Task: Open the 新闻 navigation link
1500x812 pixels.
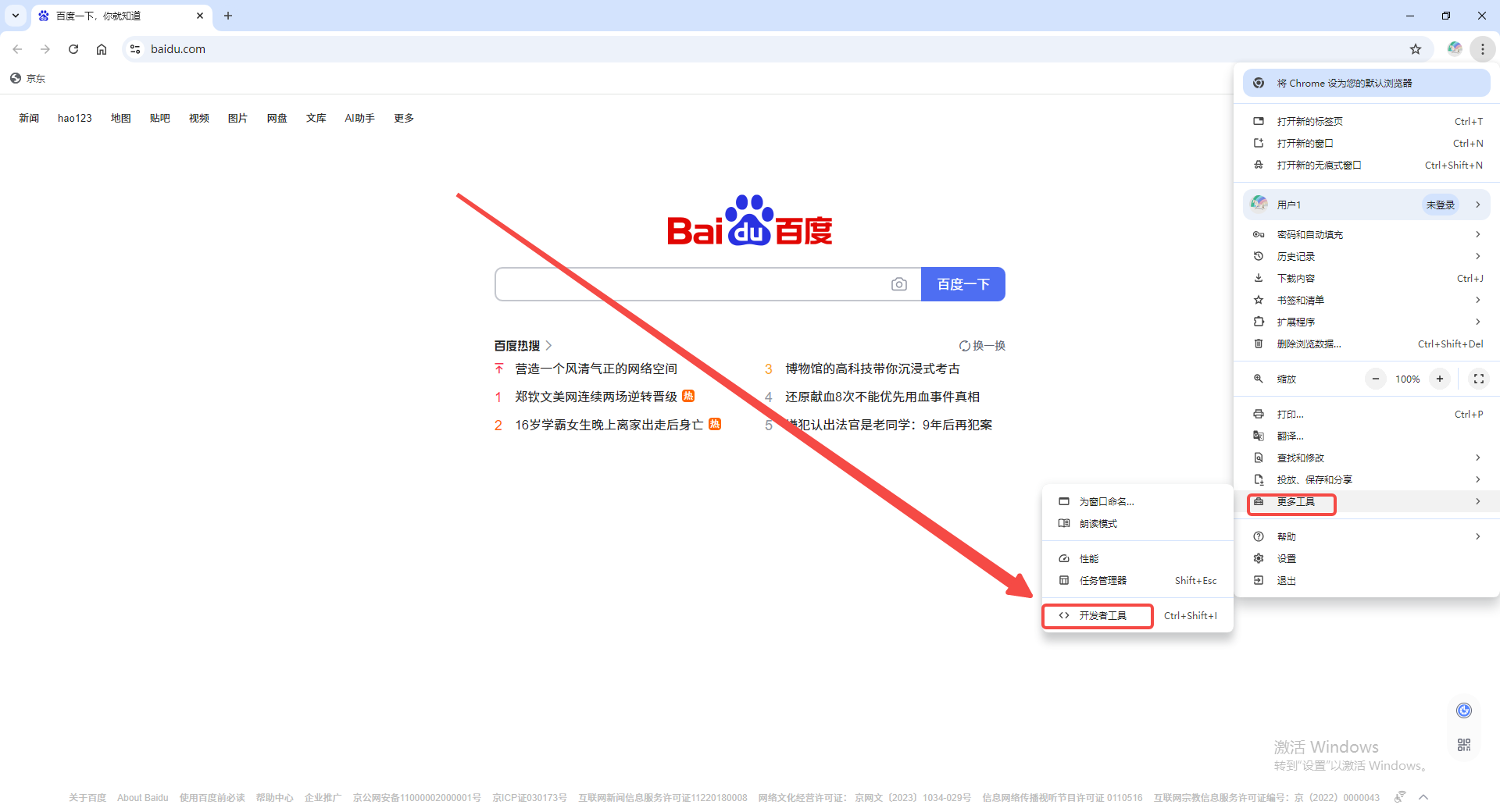Action: click(x=29, y=118)
